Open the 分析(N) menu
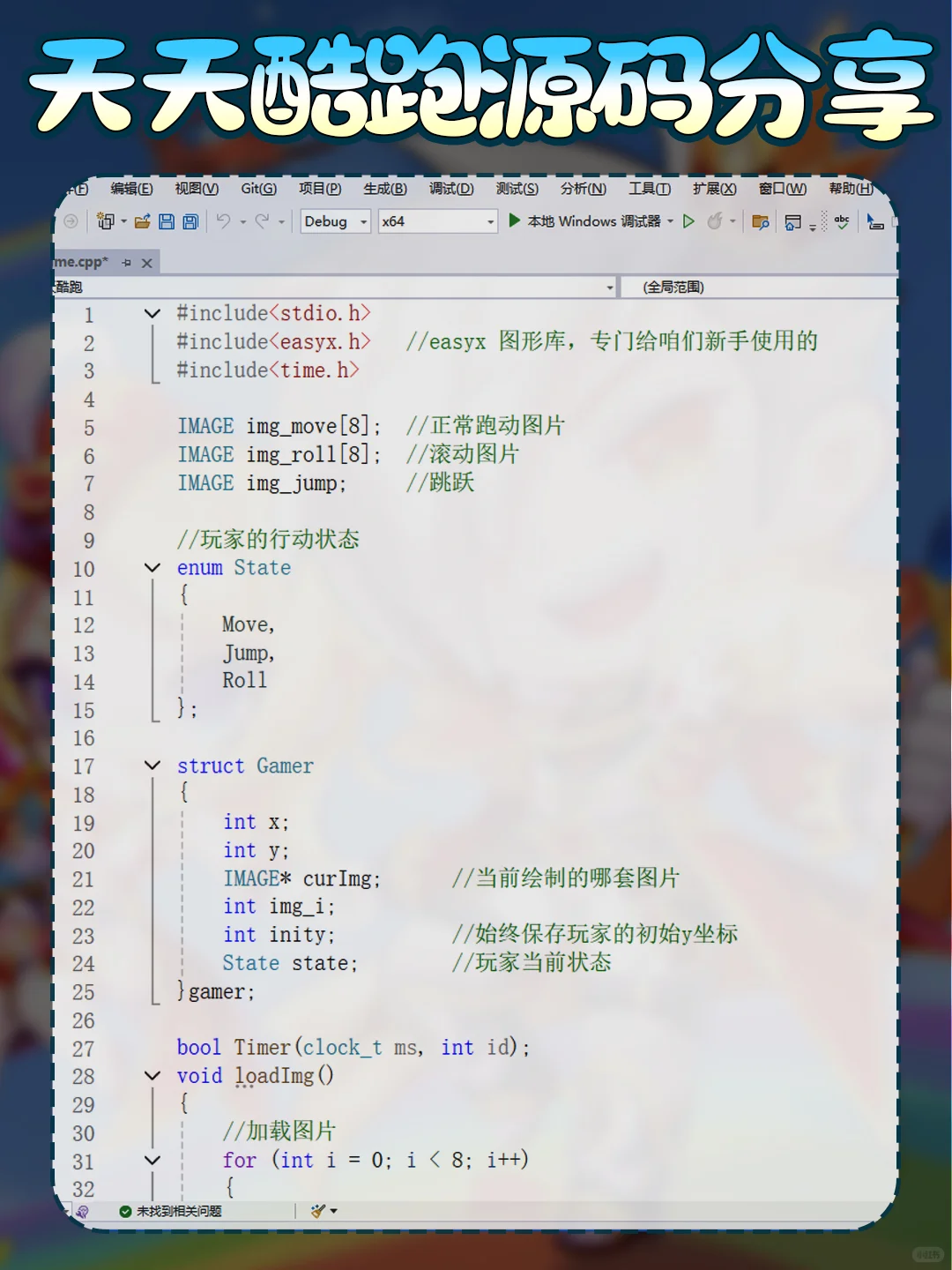 click(583, 189)
